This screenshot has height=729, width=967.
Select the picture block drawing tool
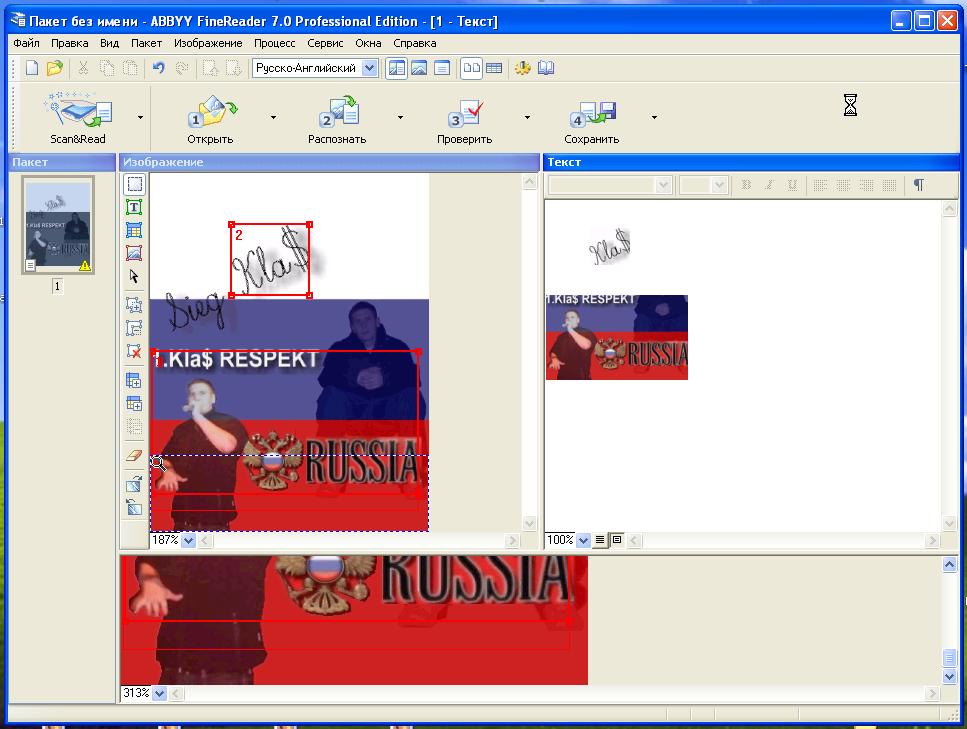tap(134, 253)
